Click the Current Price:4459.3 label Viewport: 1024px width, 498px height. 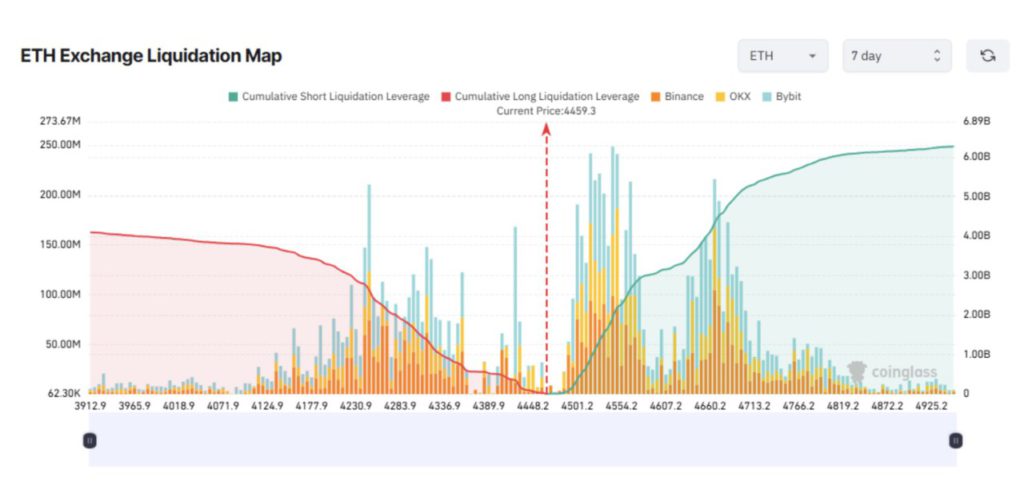pos(546,111)
